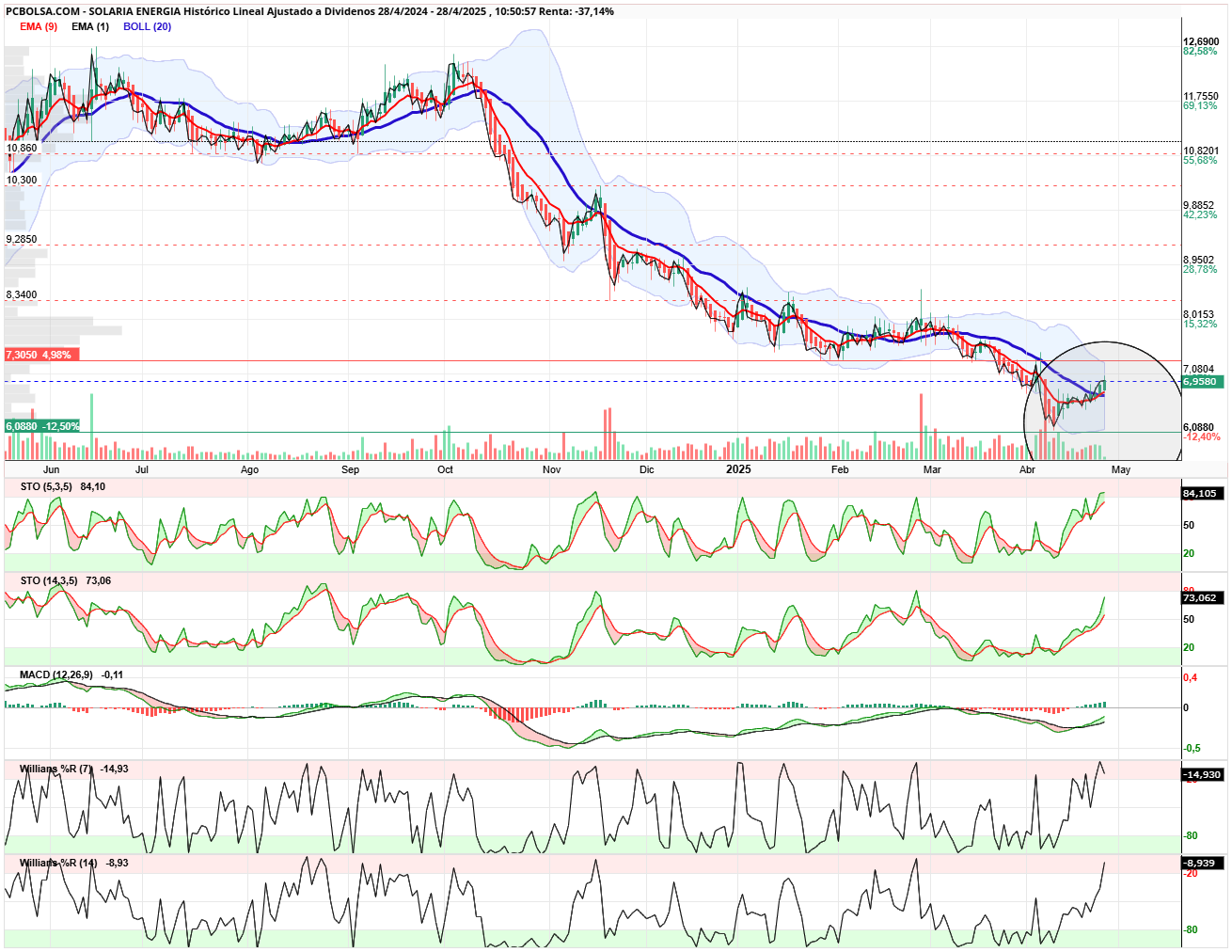Click the 10,8201 price axis label
1232x952 pixels.
(x=1201, y=151)
